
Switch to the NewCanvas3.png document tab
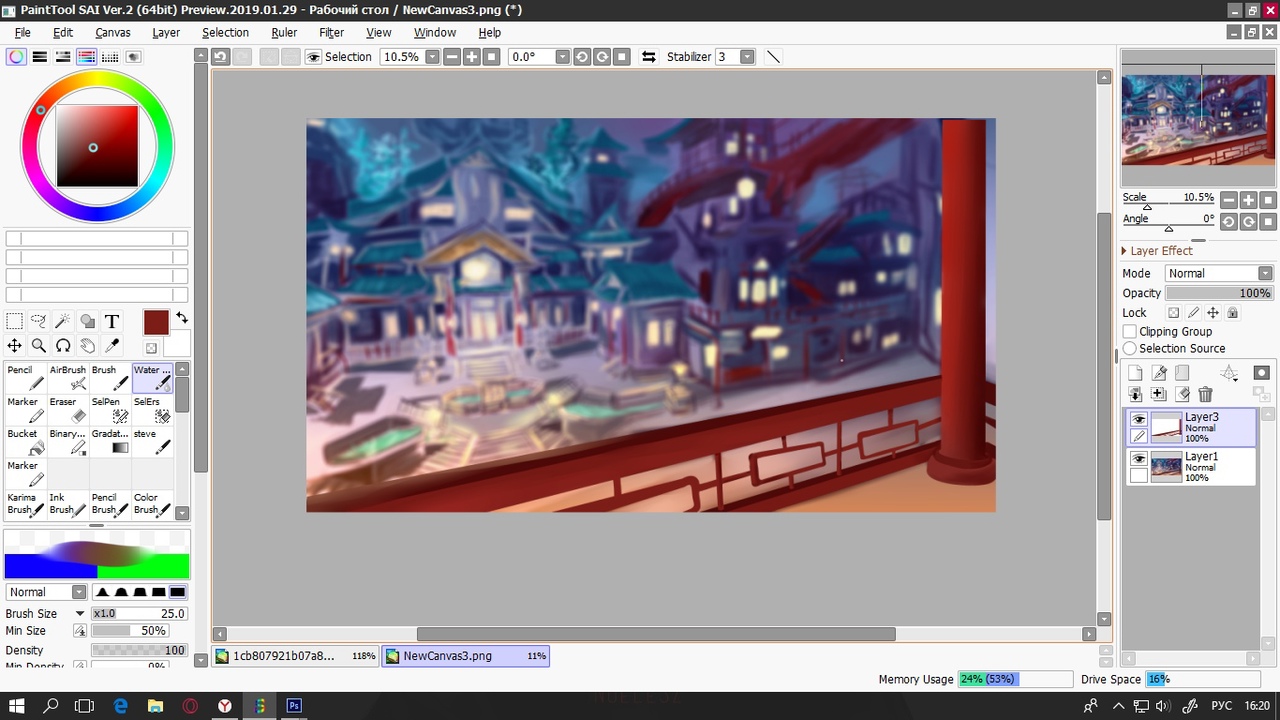466,656
